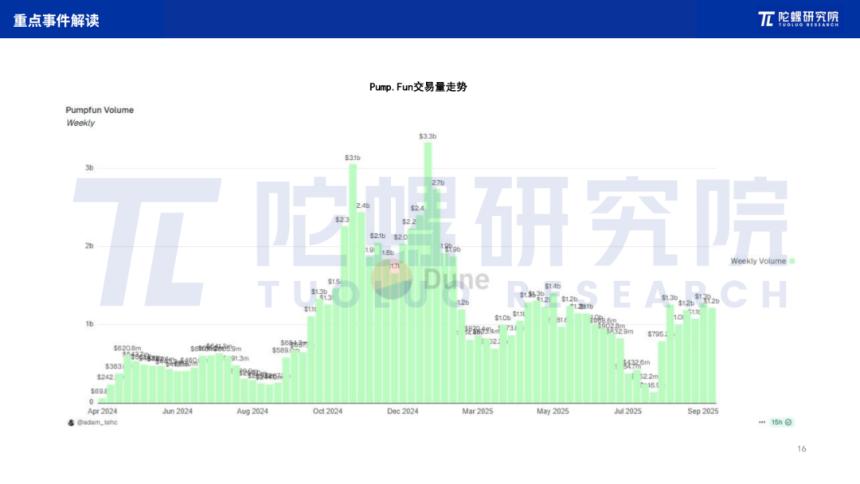Click the page number 16

(x=801, y=449)
